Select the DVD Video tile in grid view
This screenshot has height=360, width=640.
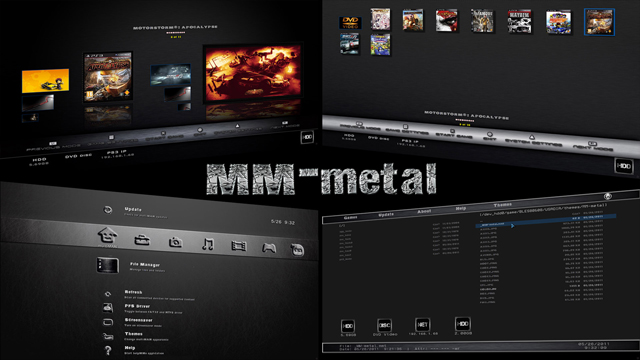tap(350, 22)
